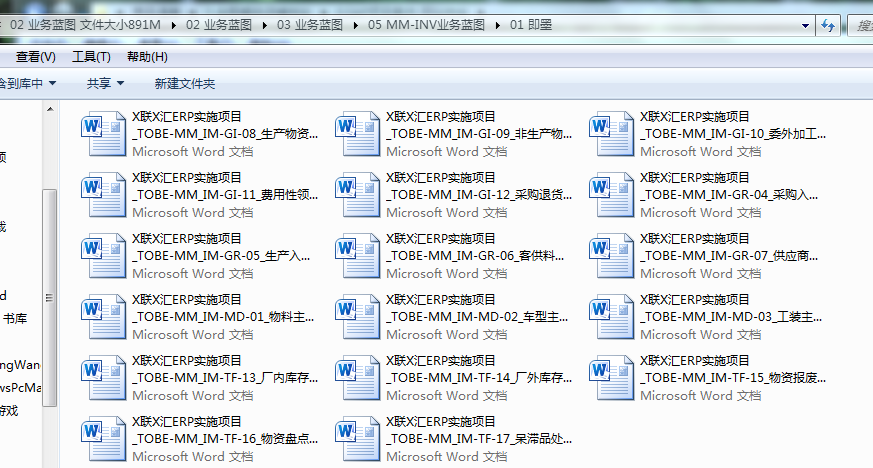Open the 共享 dropdown in toolbar
Image resolution: width=873 pixels, height=468 pixels.
[x=105, y=84]
